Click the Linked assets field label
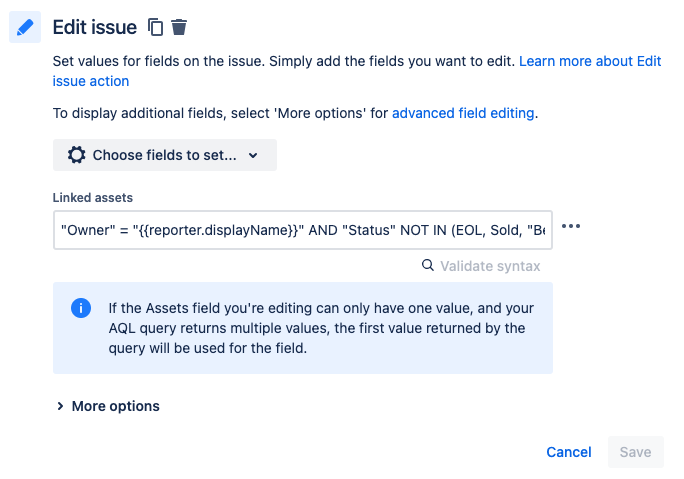This screenshot has height=479, width=684. coord(92,198)
